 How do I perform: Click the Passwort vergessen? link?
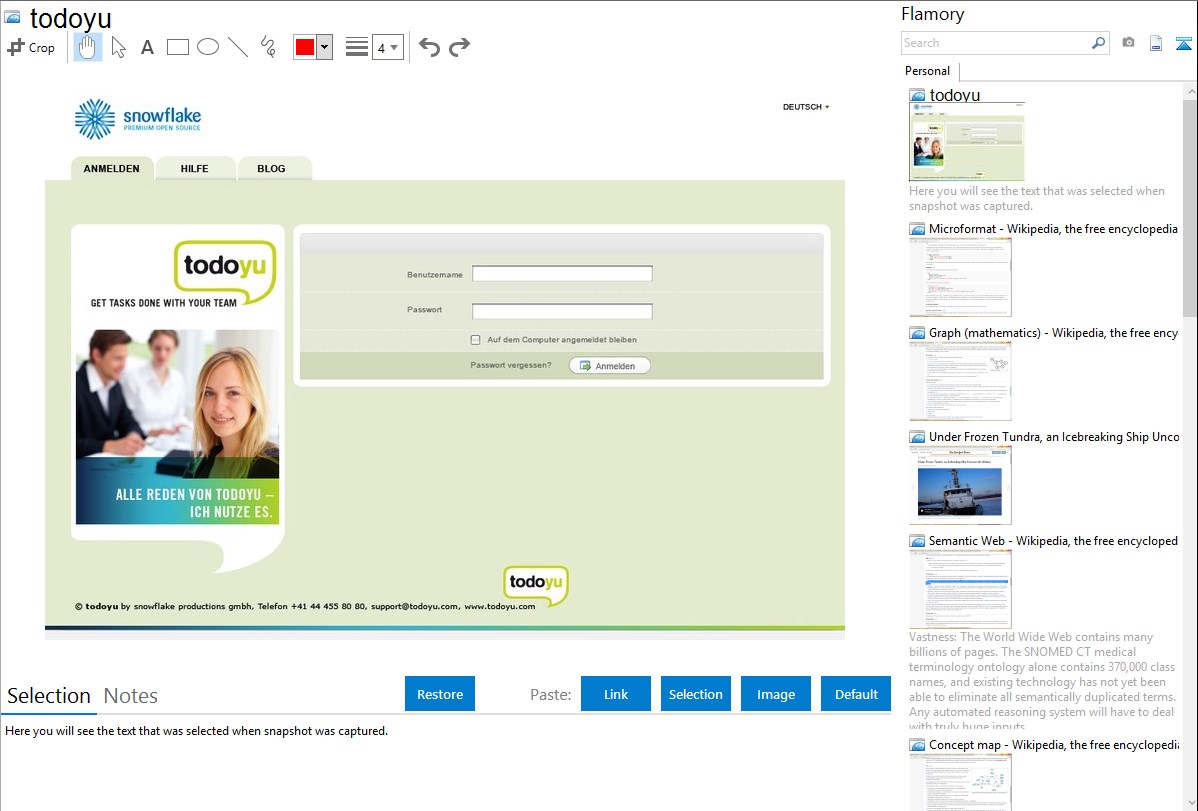pyautogui.click(x=510, y=365)
